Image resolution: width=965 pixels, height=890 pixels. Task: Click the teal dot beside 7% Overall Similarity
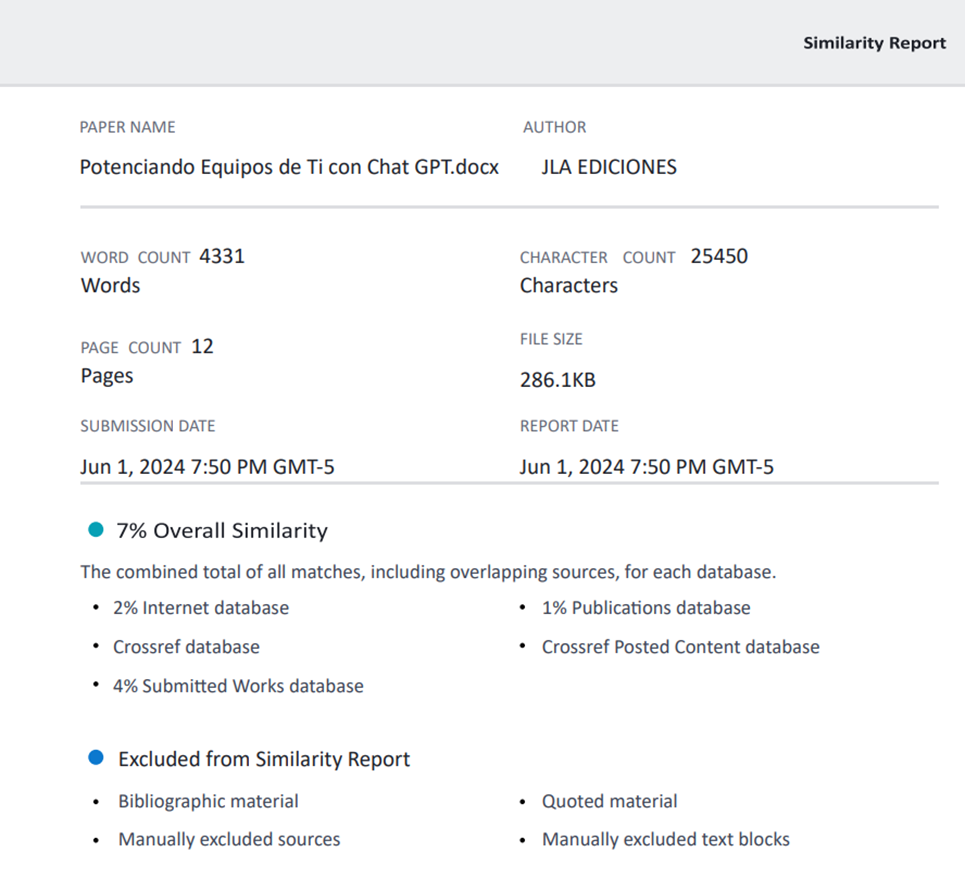coord(96,530)
